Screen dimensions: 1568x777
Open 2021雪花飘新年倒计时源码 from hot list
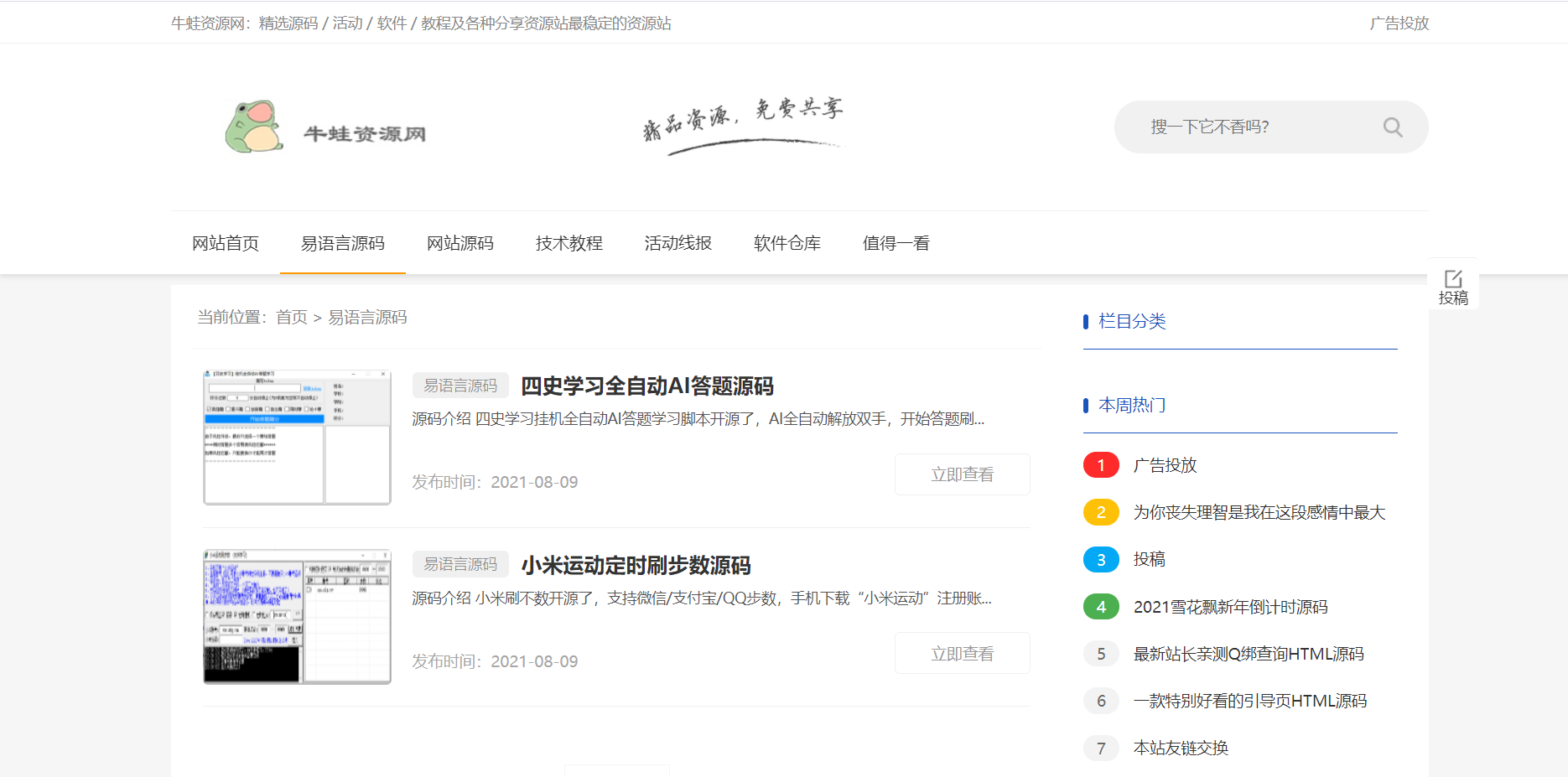[1231, 606]
